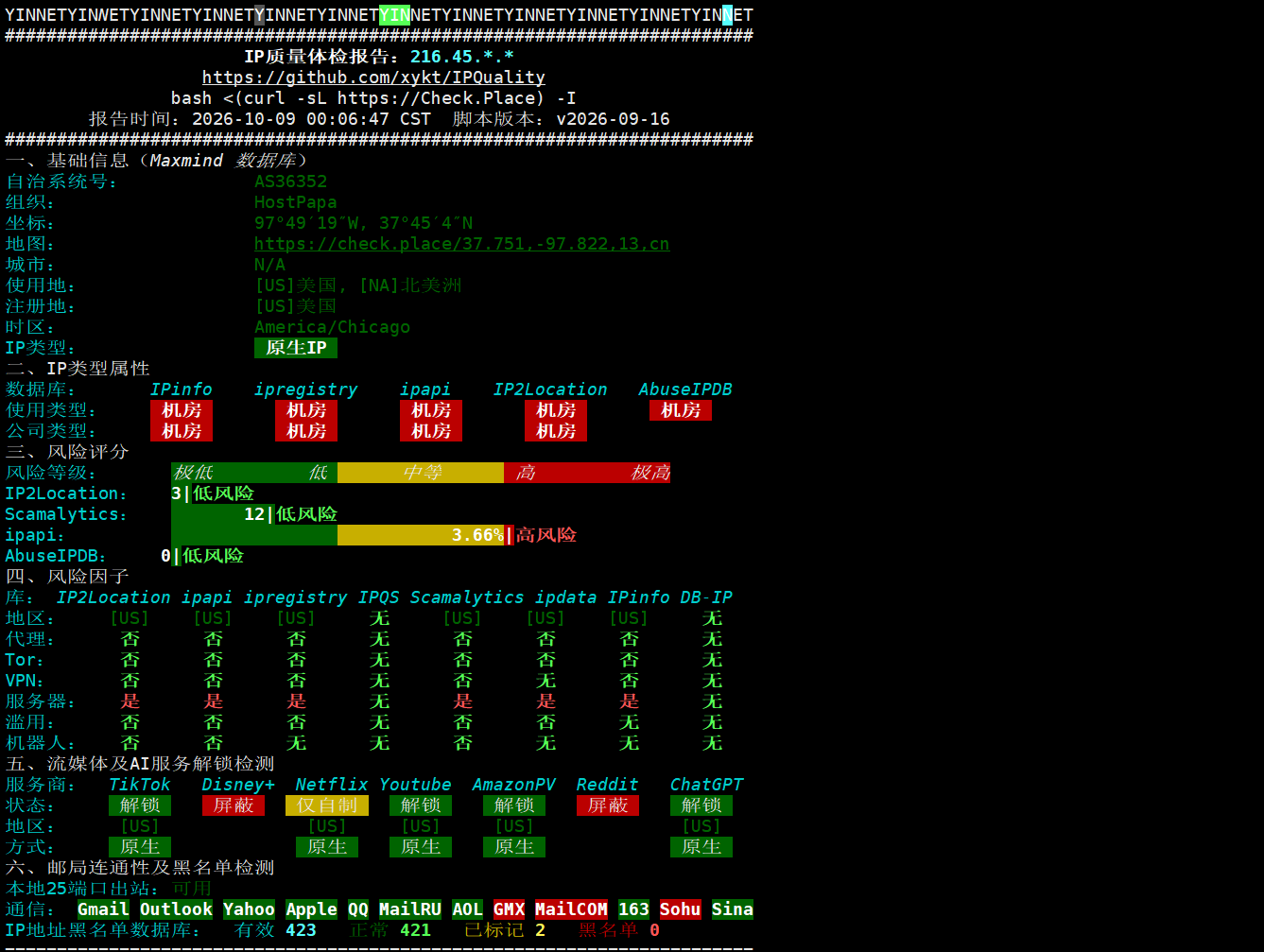The image size is (1264, 952).
Task: Click the 原生 badge under TikTok
Action: [140, 847]
